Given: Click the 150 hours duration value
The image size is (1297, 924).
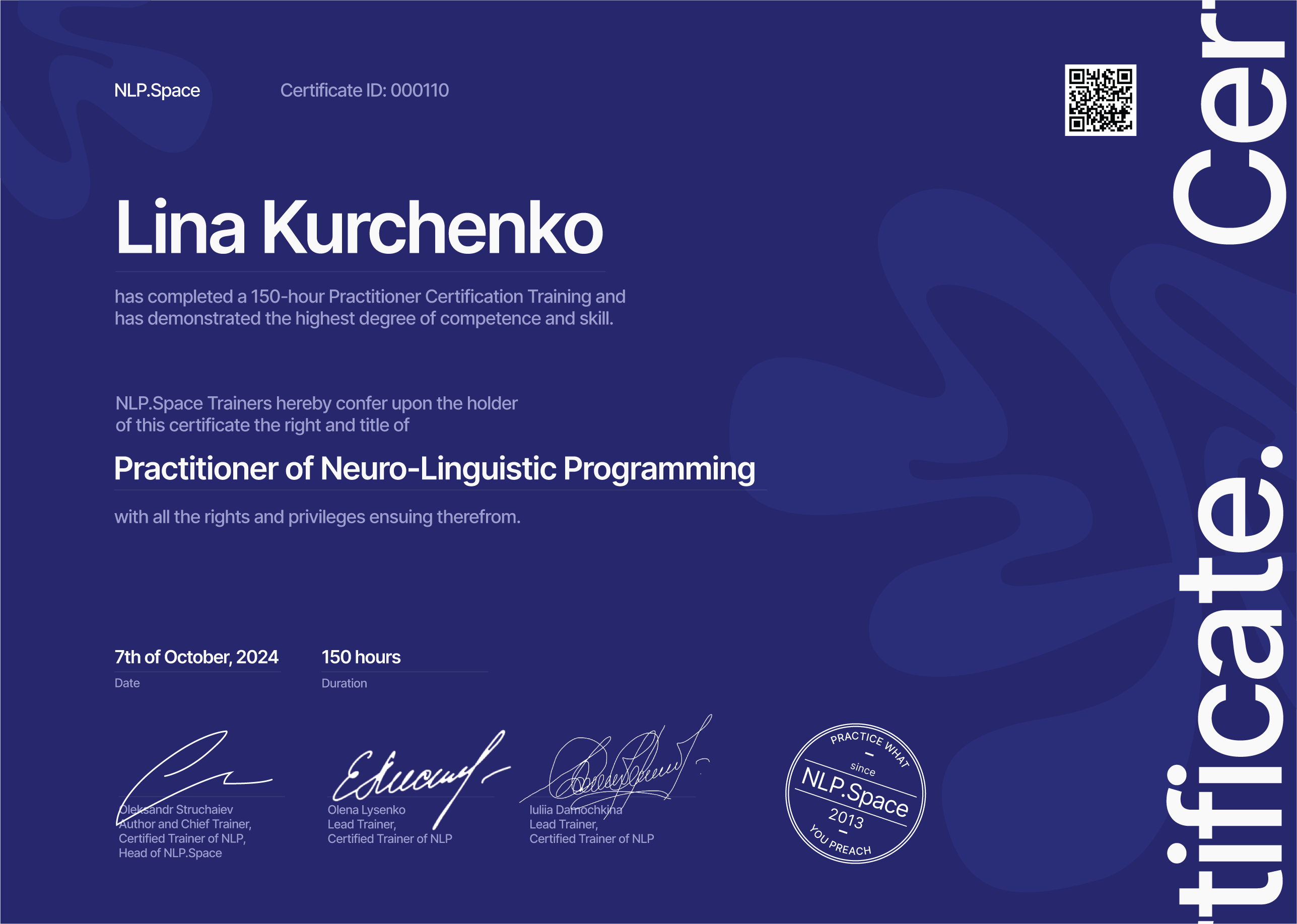Looking at the screenshot, I should (x=361, y=657).
